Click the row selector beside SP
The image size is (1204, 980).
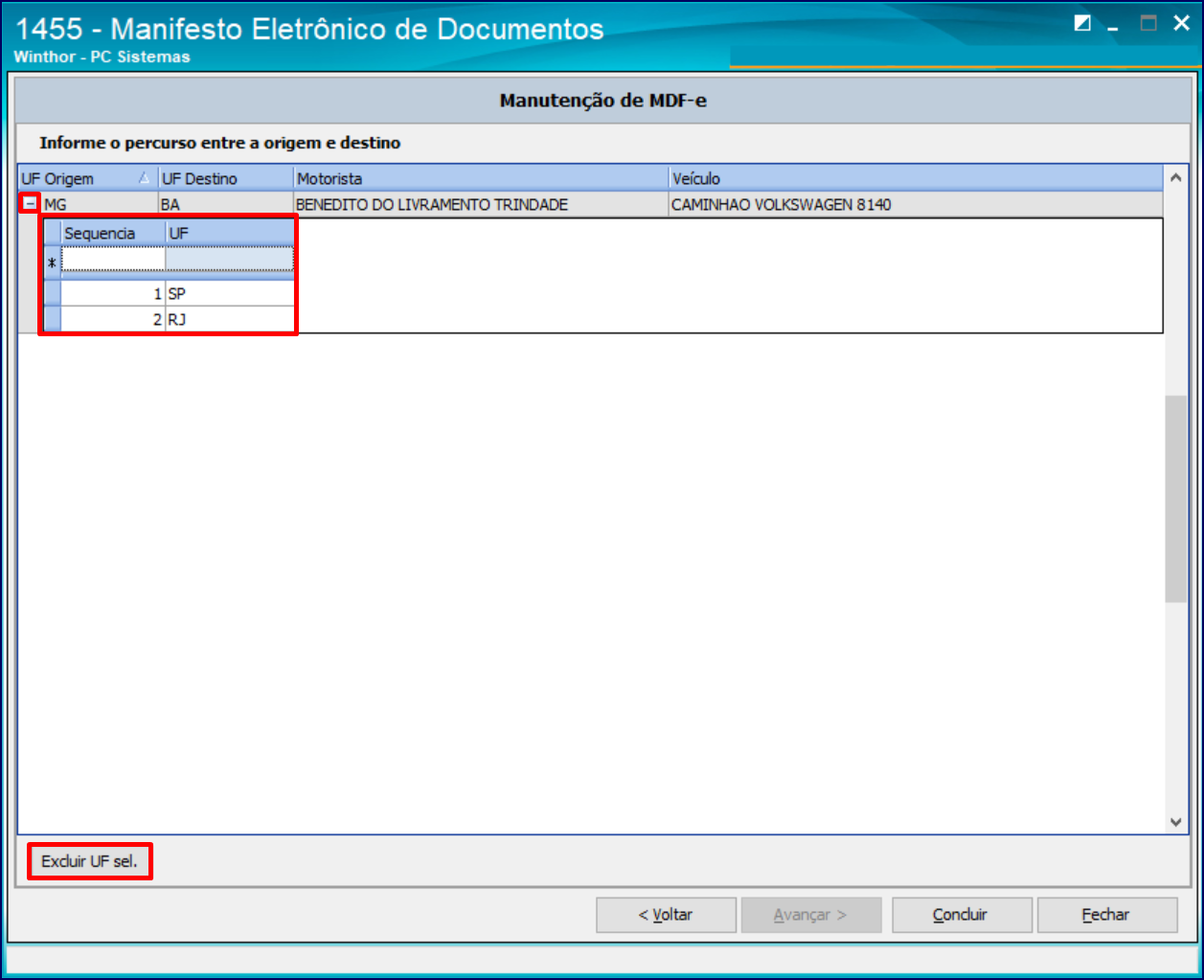click(x=53, y=294)
